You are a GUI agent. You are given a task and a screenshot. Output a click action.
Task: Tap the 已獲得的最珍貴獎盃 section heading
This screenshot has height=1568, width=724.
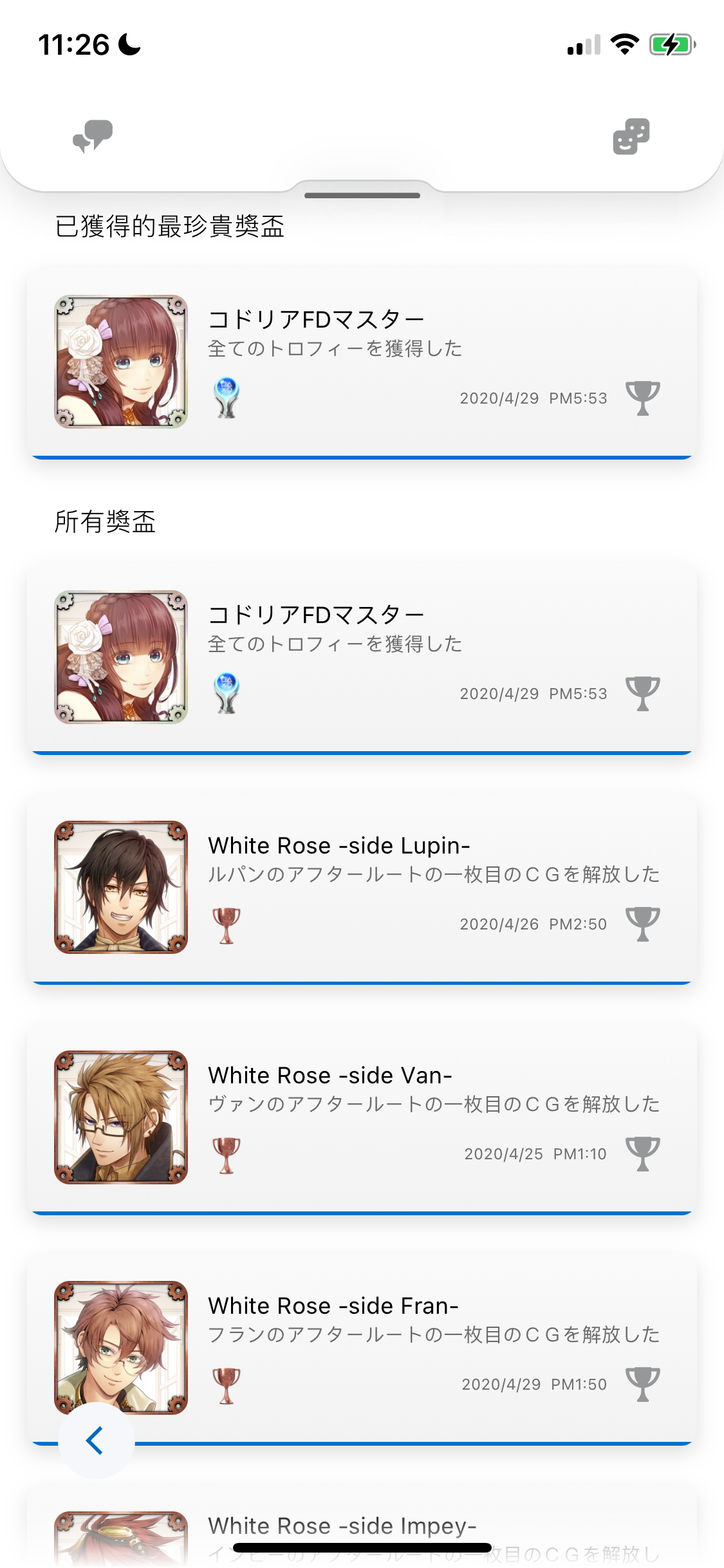170,227
